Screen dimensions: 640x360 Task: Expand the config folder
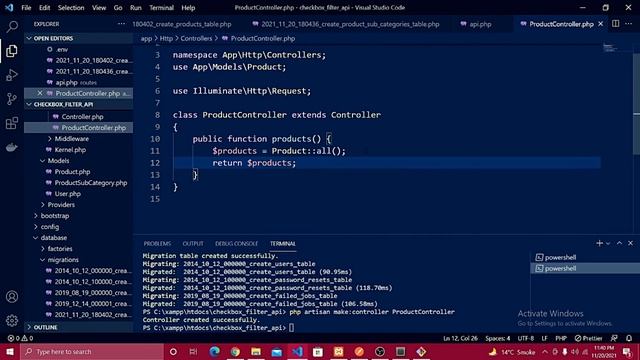pyautogui.click(x=50, y=227)
